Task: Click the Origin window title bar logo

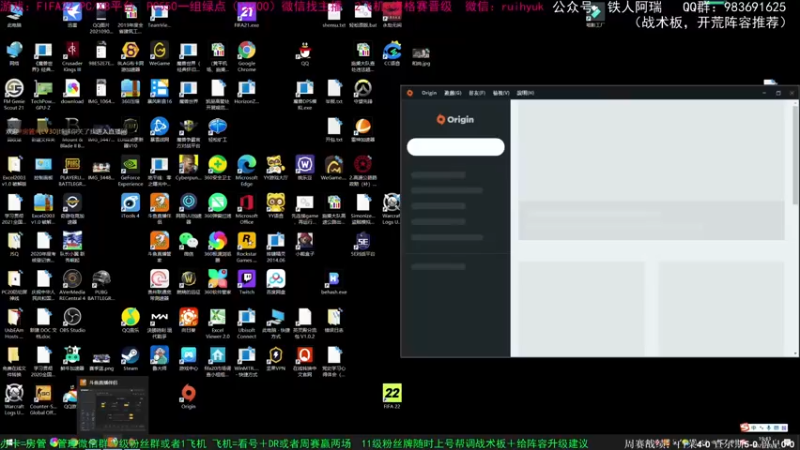Action: [x=410, y=93]
